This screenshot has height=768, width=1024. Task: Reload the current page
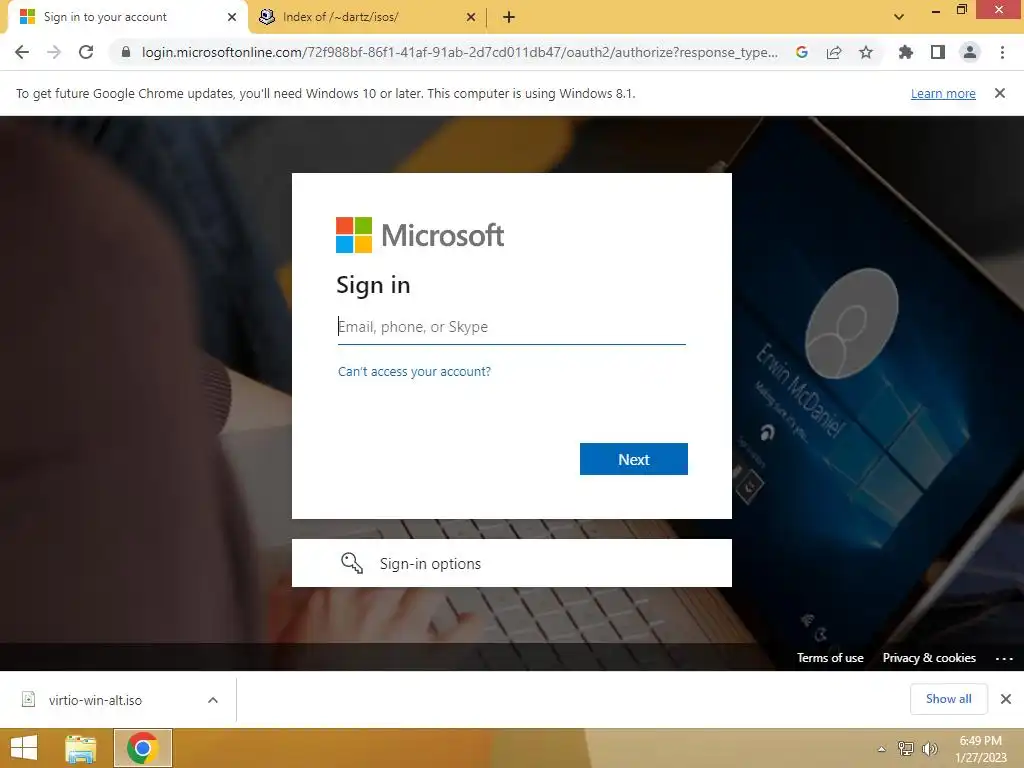point(86,52)
